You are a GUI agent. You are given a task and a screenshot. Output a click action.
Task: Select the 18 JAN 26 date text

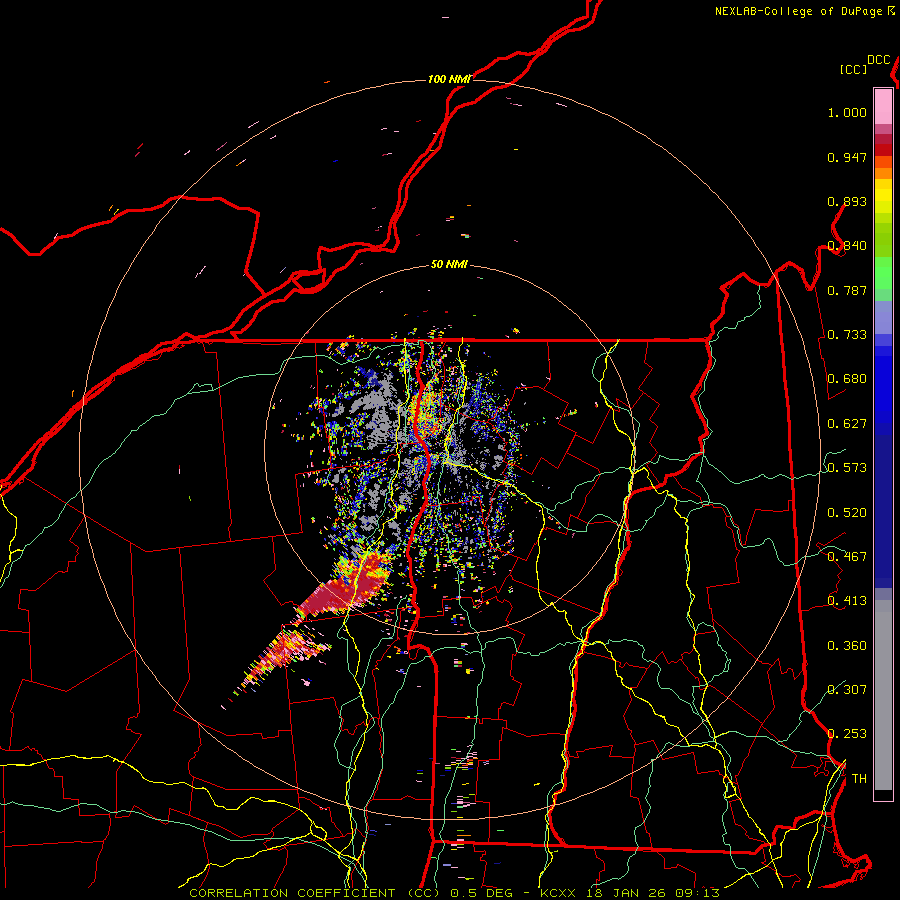click(x=624, y=893)
